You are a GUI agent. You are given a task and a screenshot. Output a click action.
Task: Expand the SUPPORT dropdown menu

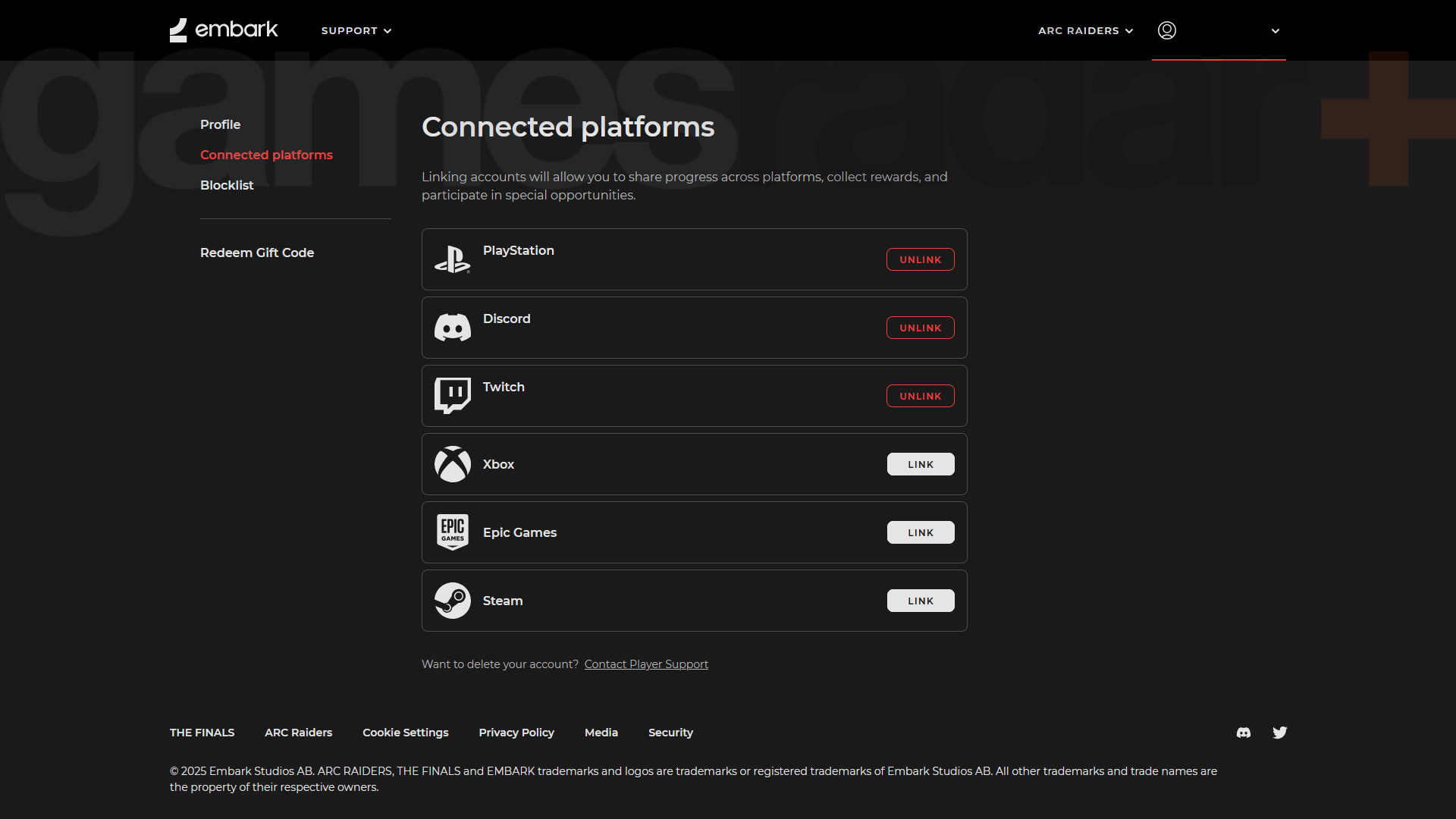point(356,30)
